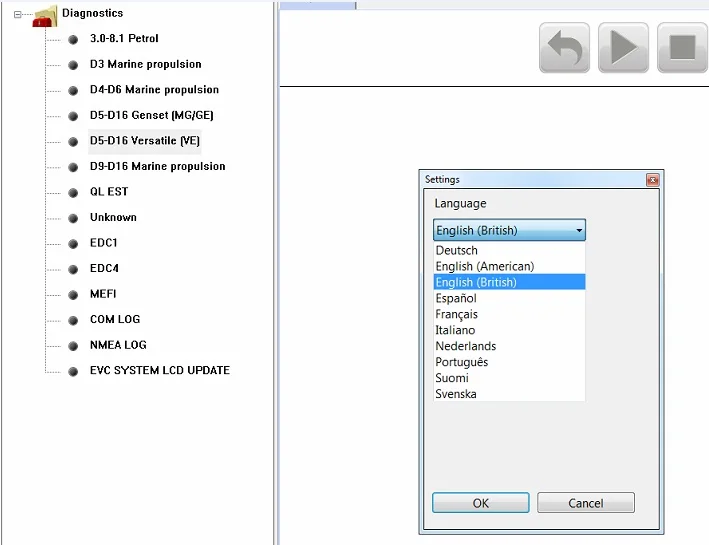The height and width of the screenshot is (545, 709).
Task: Click the play toolbar button
Action: pyautogui.click(x=623, y=47)
